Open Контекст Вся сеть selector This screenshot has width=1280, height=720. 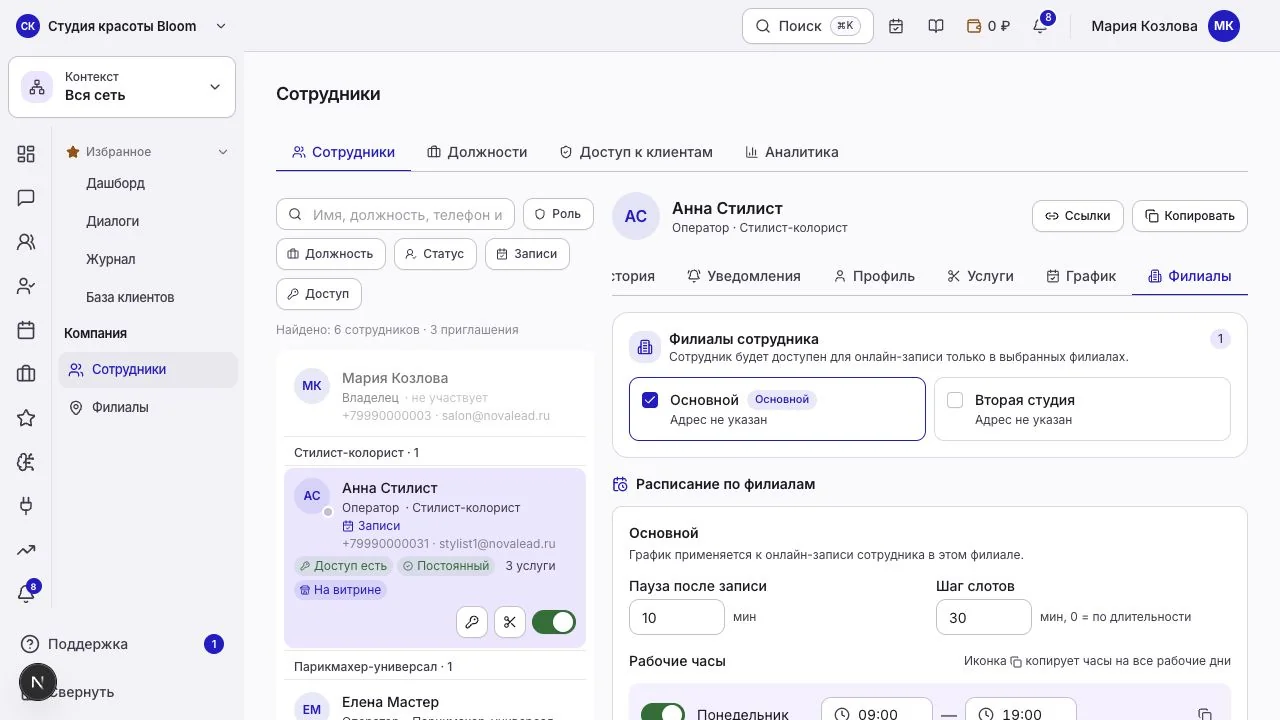pyautogui.click(x=122, y=86)
